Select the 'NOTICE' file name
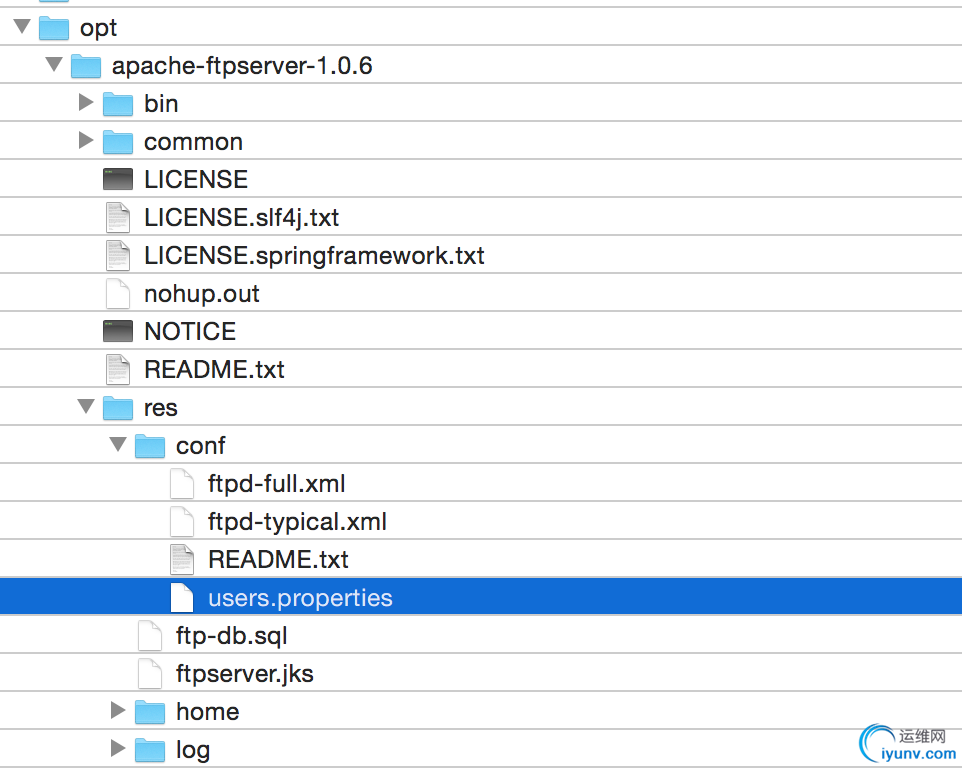Viewport: 962px width, 770px height. point(190,332)
